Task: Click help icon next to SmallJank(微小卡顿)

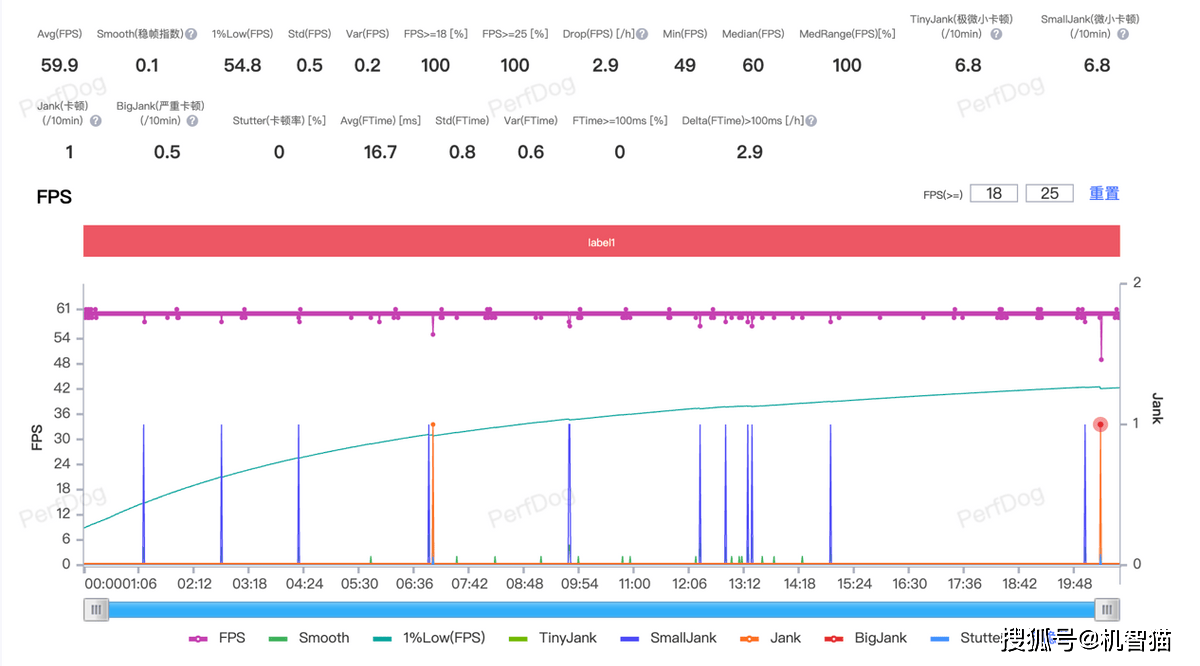Action: point(1123,34)
